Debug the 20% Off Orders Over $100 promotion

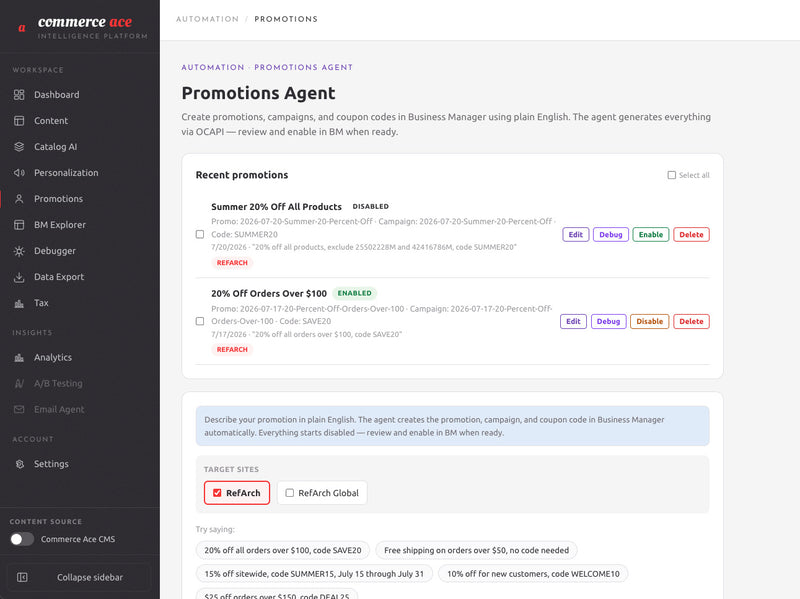click(609, 321)
